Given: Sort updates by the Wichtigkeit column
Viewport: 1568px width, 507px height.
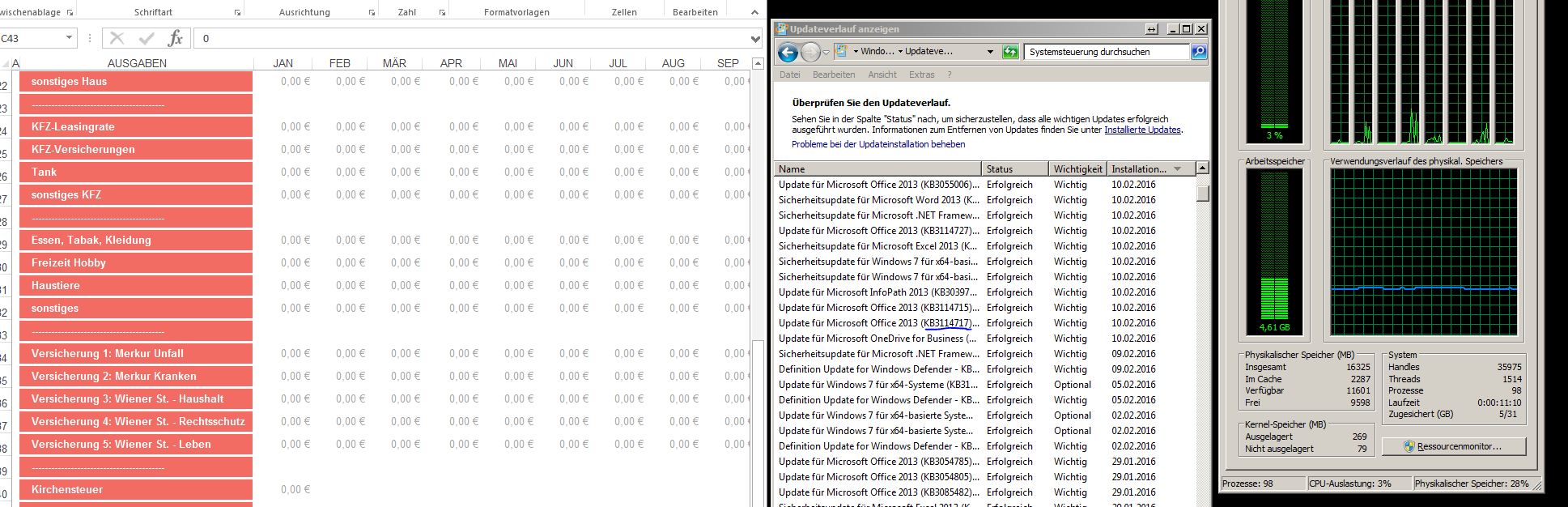Looking at the screenshot, I should click(1077, 169).
